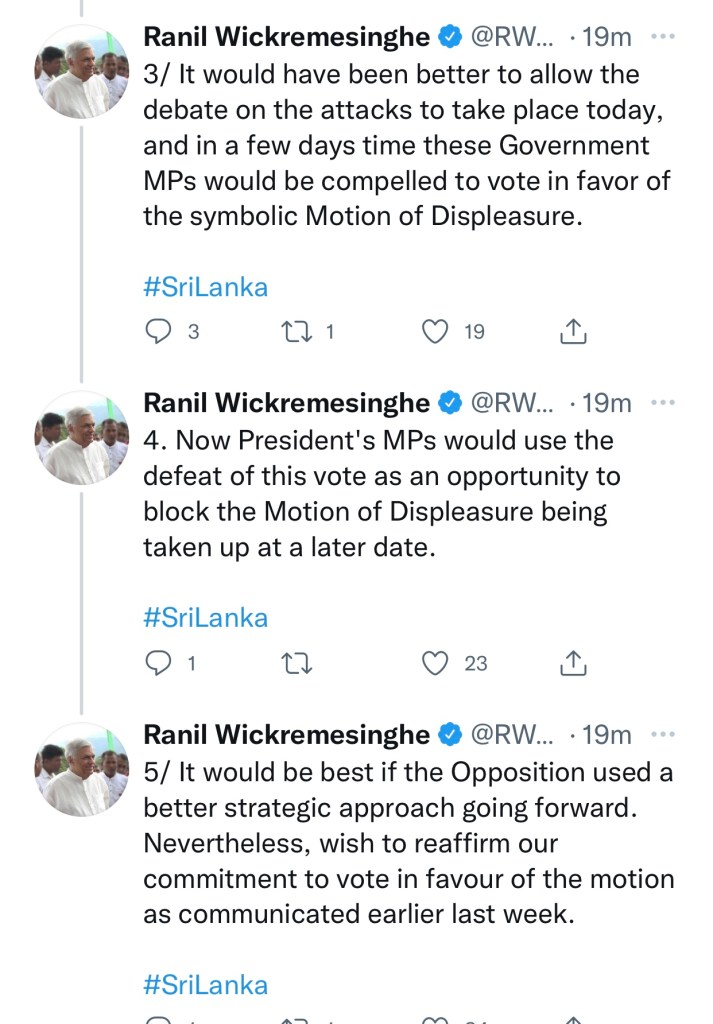Open more options for tweet 3/
This screenshot has width=713, height=1024.
(662, 37)
